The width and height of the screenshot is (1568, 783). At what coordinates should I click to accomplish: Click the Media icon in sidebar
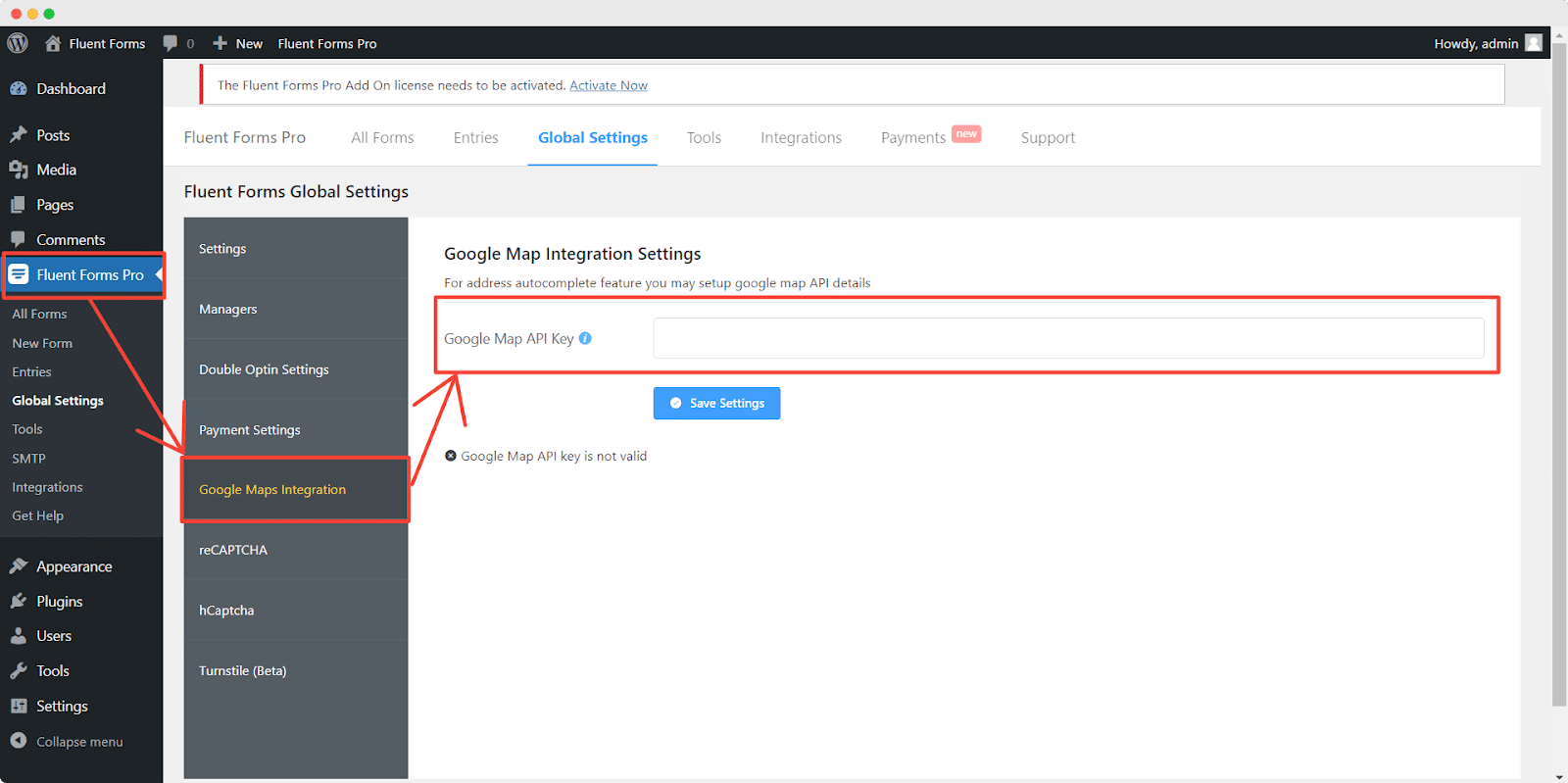(x=19, y=170)
